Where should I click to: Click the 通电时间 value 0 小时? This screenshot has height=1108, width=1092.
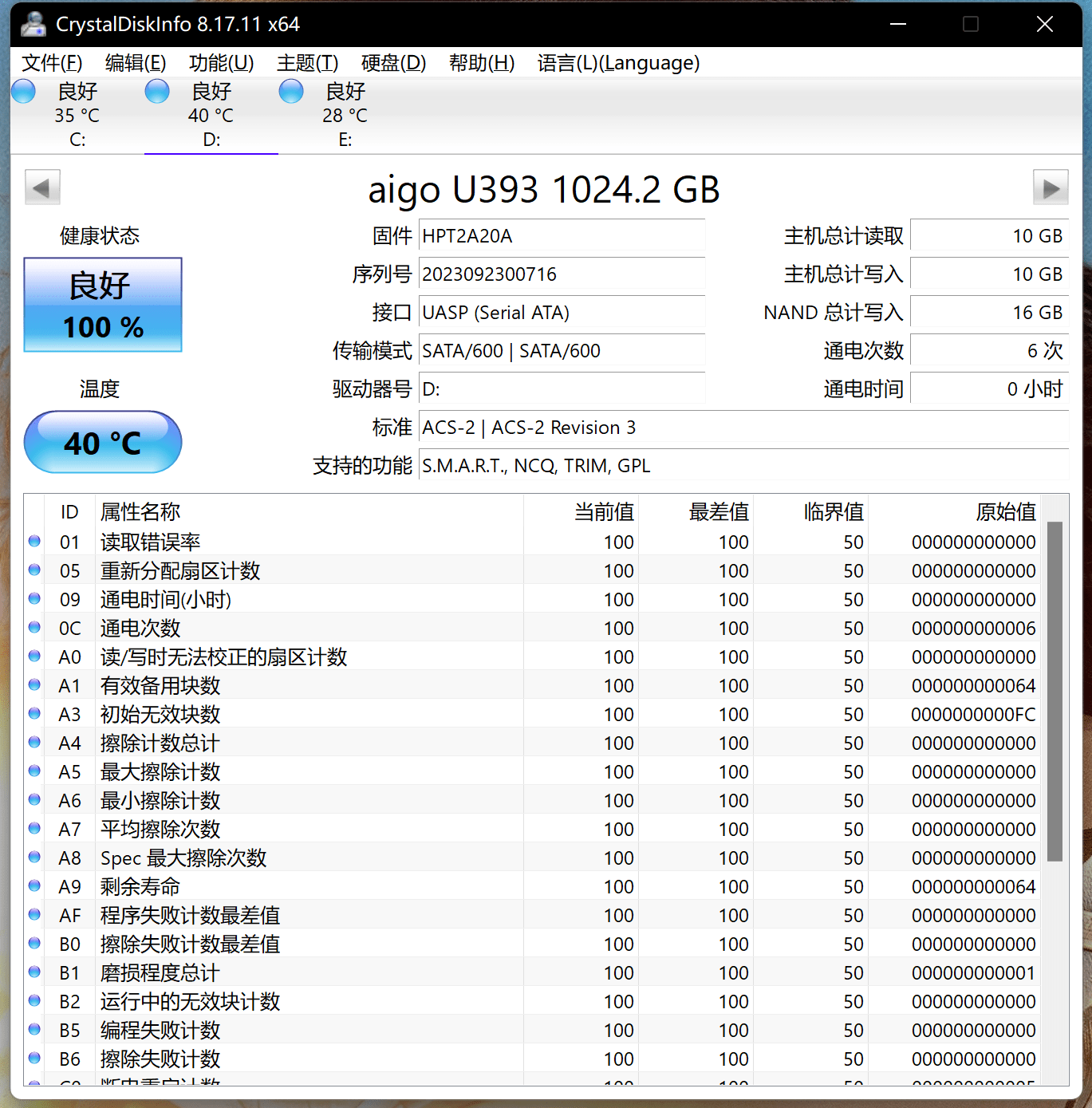(989, 389)
